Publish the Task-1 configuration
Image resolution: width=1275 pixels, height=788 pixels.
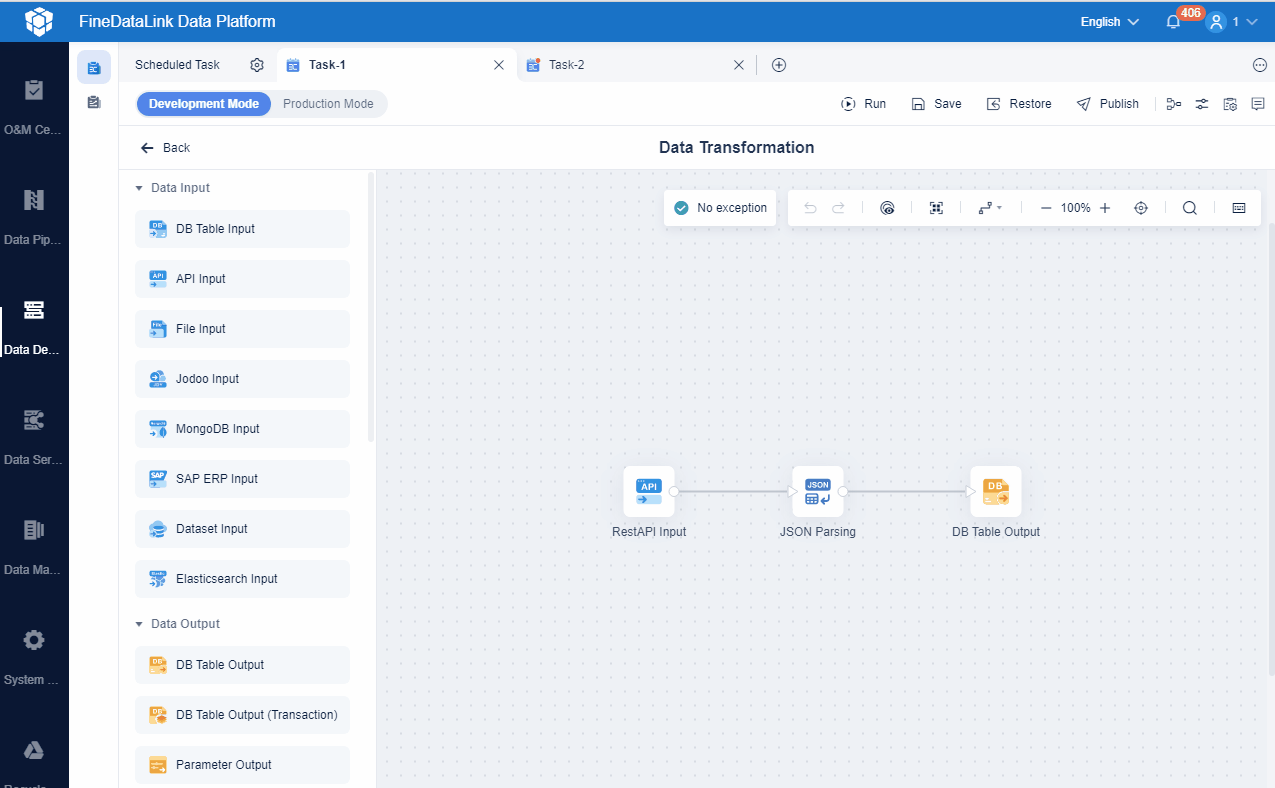[x=1108, y=103]
